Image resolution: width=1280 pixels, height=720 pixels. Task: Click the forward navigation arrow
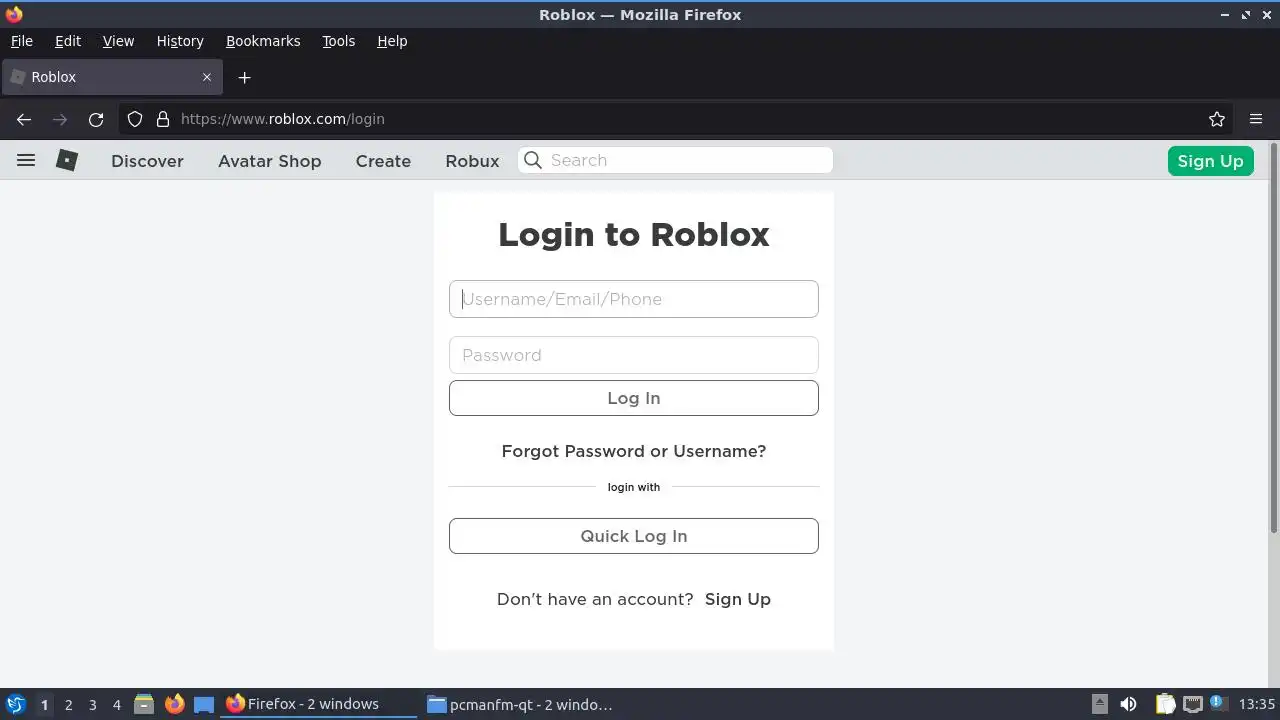point(60,119)
